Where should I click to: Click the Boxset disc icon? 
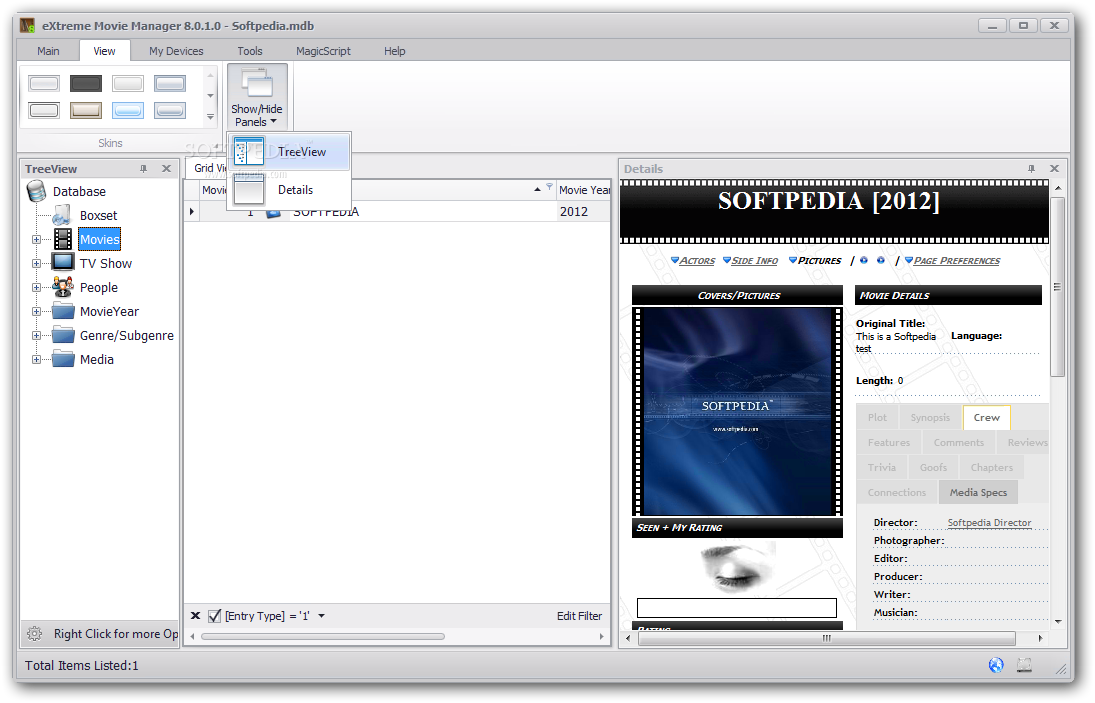coord(62,215)
